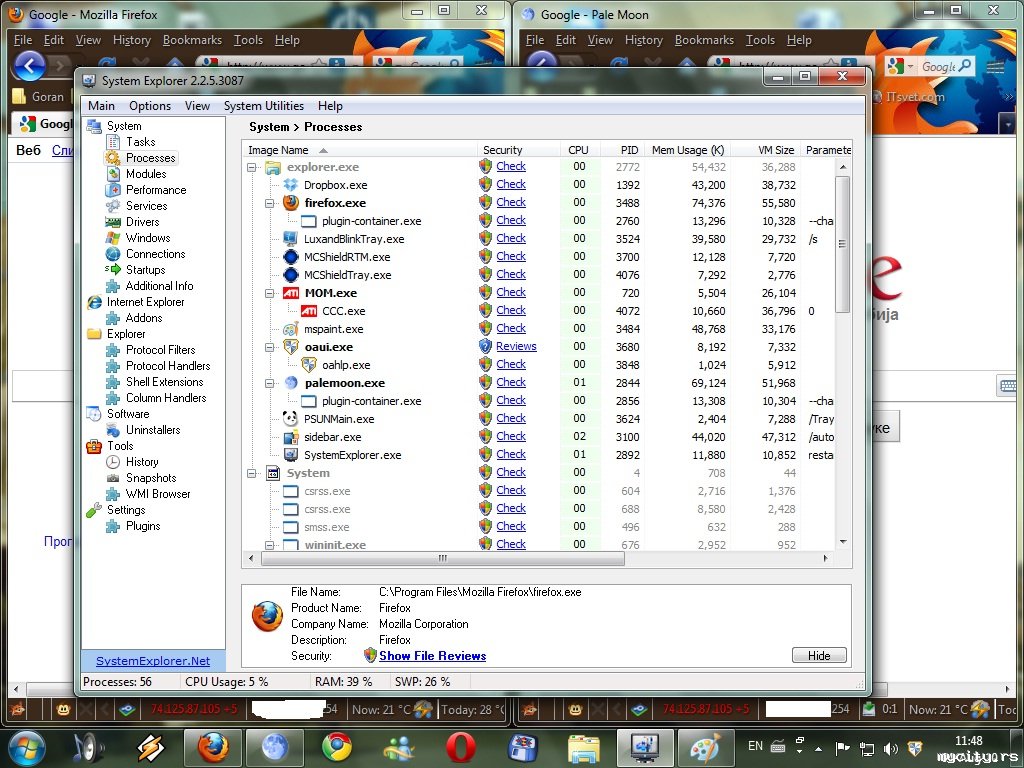Screen dimensions: 1024x768
Task: Open the Show File Reviews link
Action: [x=432, y=656]
